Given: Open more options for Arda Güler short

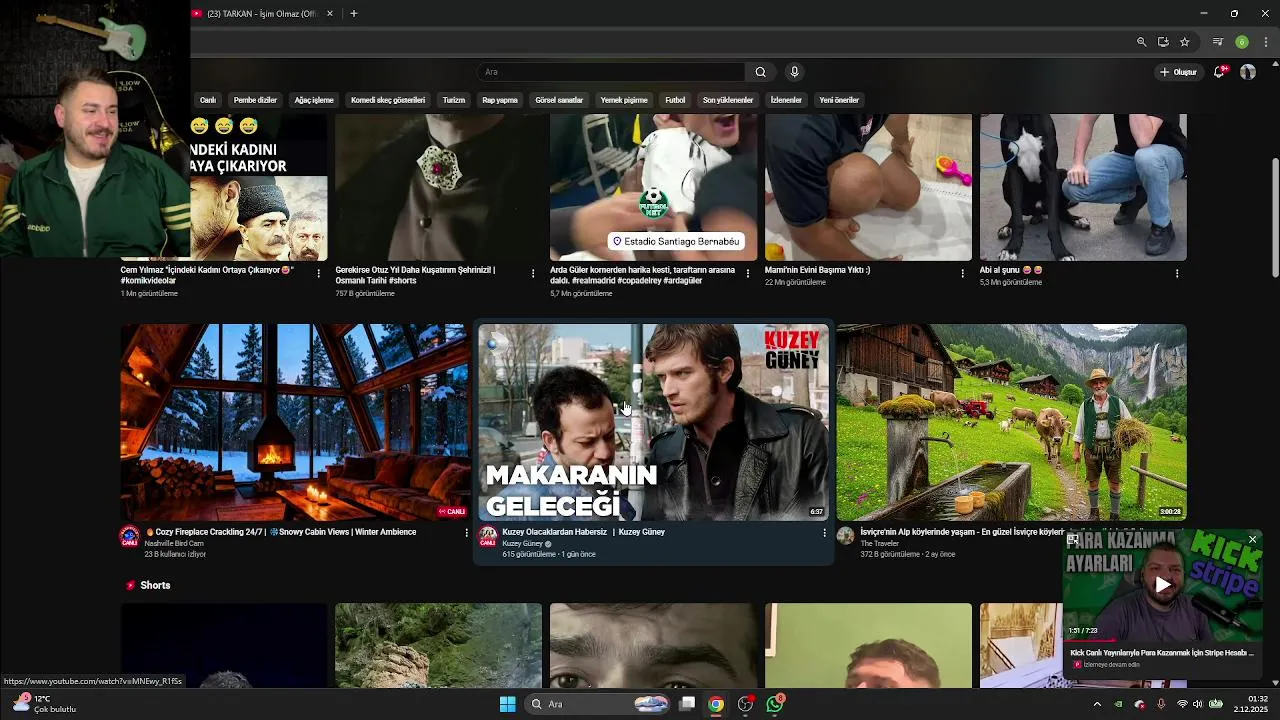Looking at the screenshot, I should (748, 273).
